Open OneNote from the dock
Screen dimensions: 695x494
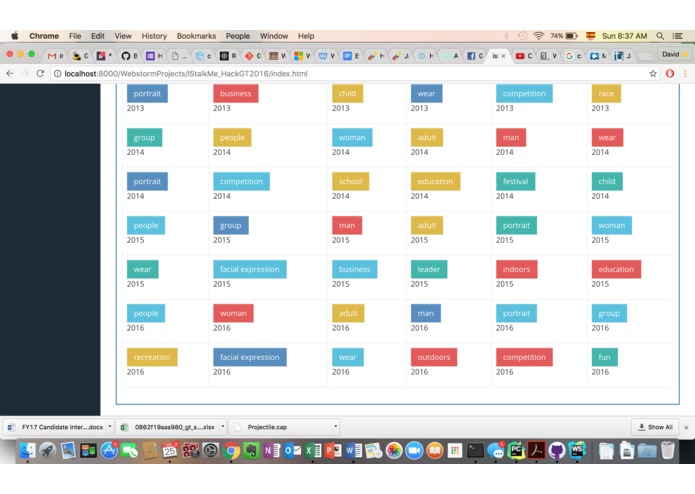point(272,451)
